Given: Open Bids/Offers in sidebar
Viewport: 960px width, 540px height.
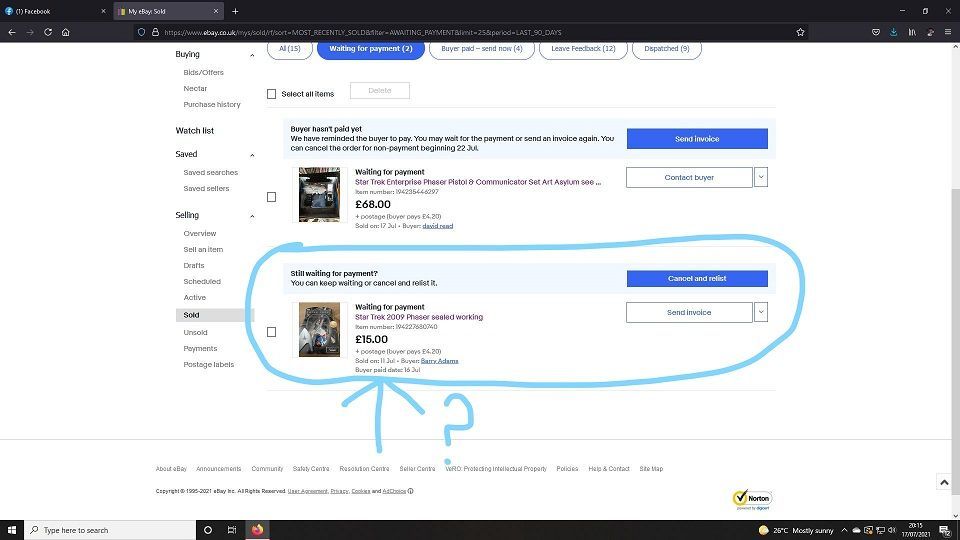Looking at the screenshot, I should click(x=203, y=72).
